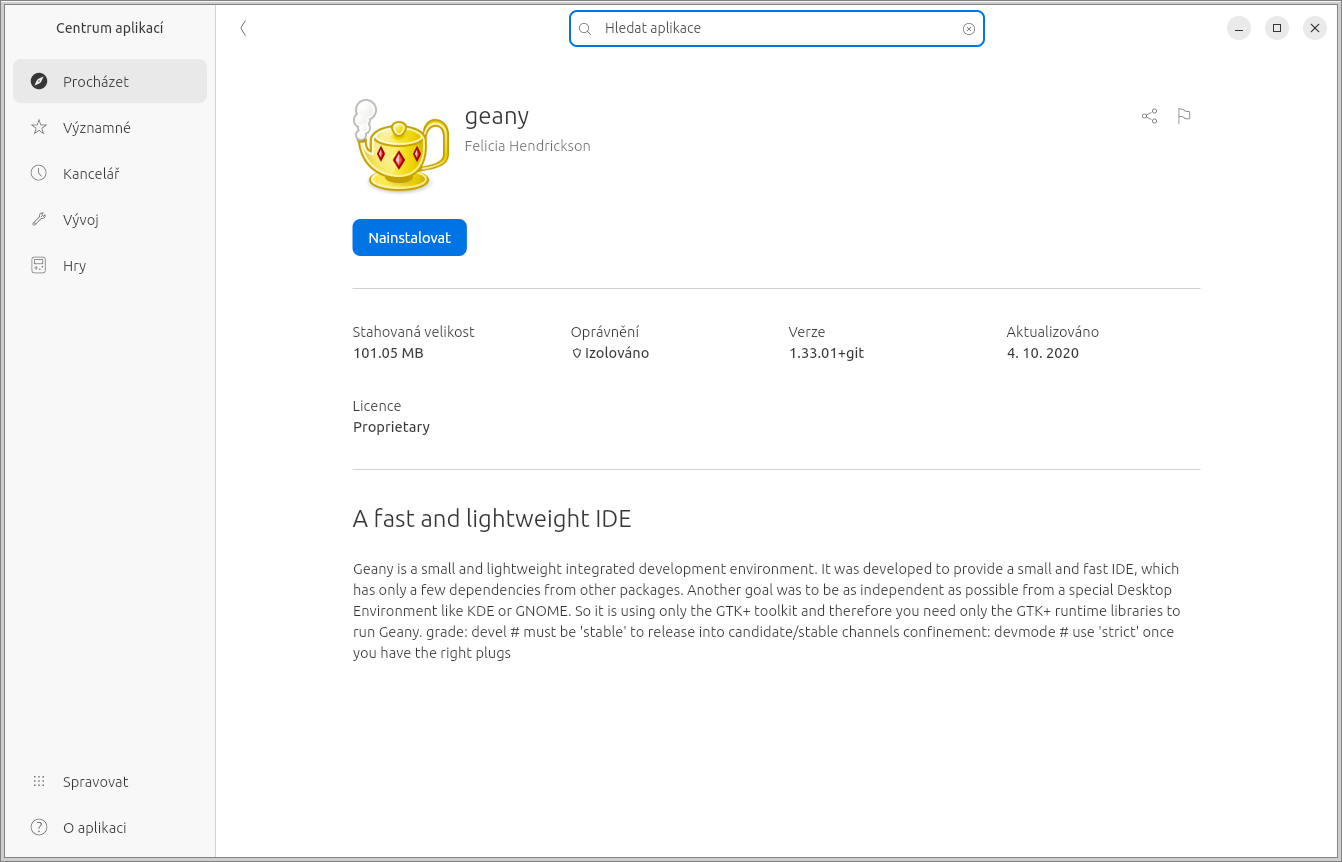Share geany via the share icon
The height and width of the screenshot is (862, 1342).
(x=1150, y=116)
